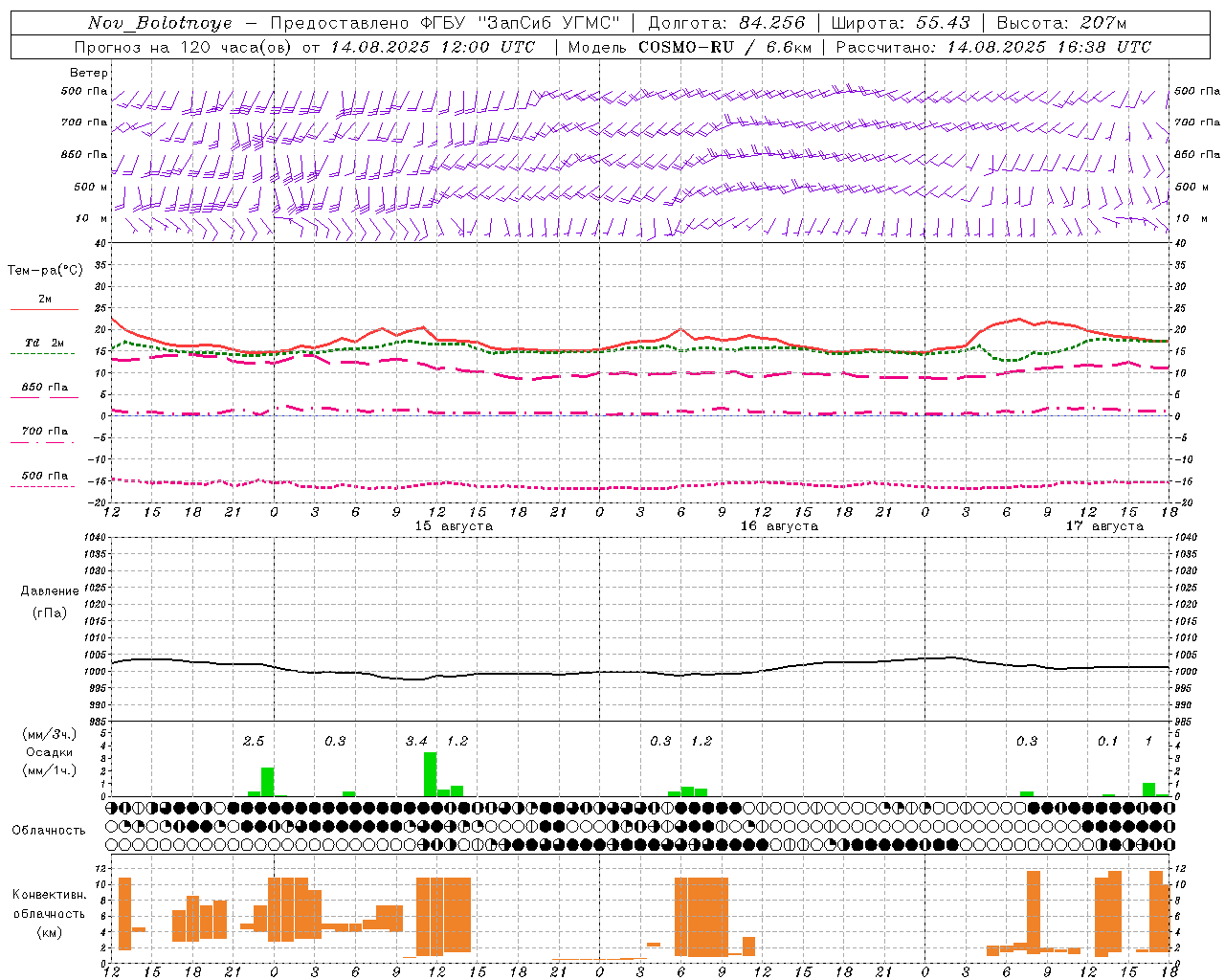Click the '2.5' precipitation value
This screenshot has width=1225, height=980.
tap(253, 741)
